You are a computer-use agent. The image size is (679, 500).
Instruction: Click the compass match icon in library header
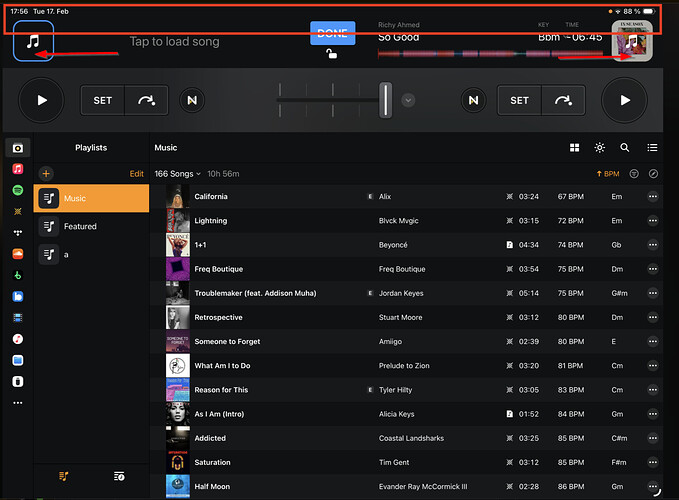pyautogui.click(x=653, y=174)
